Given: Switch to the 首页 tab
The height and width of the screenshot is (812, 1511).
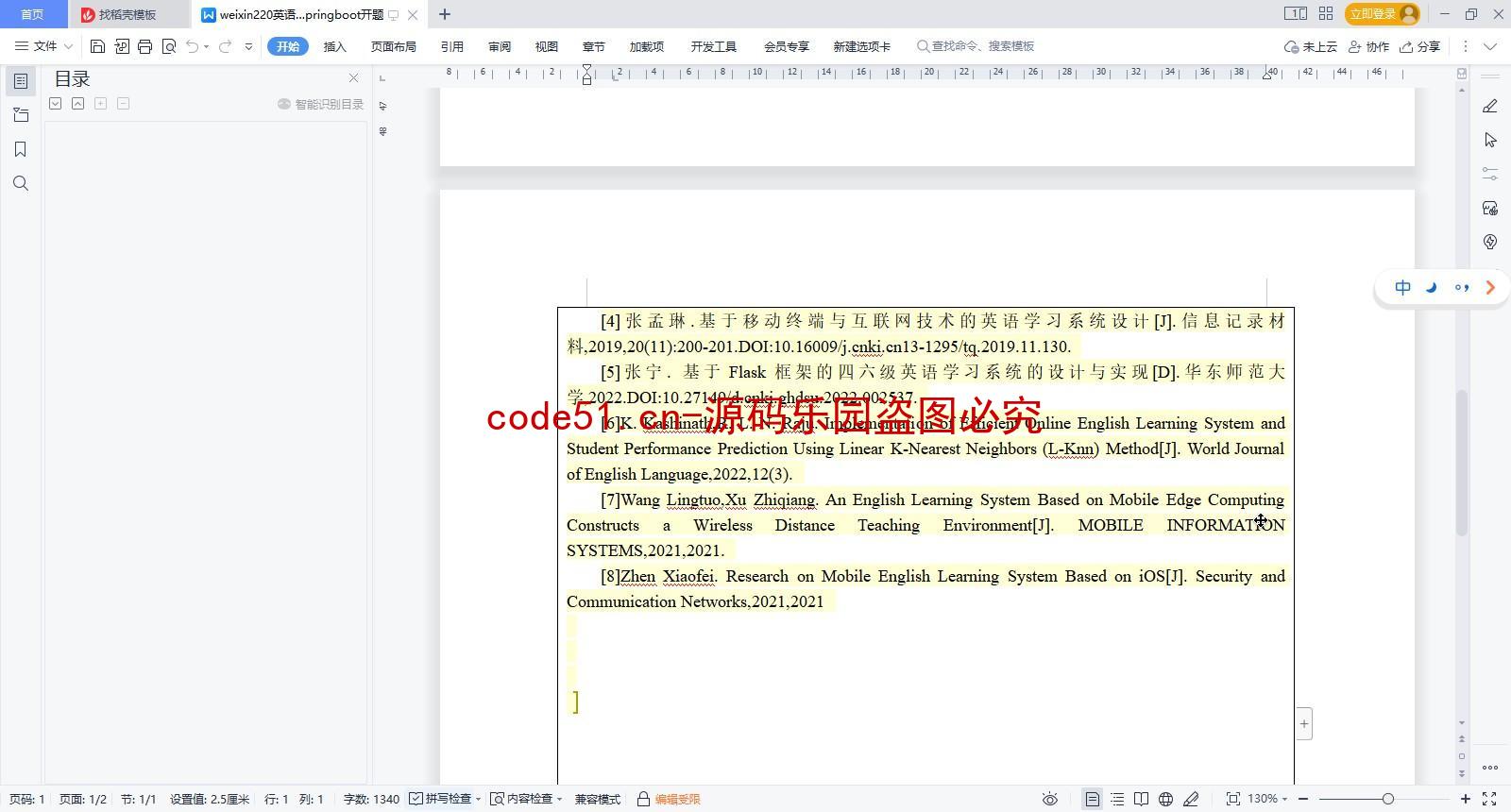Looking at the screenshot, I should point(33,14).
